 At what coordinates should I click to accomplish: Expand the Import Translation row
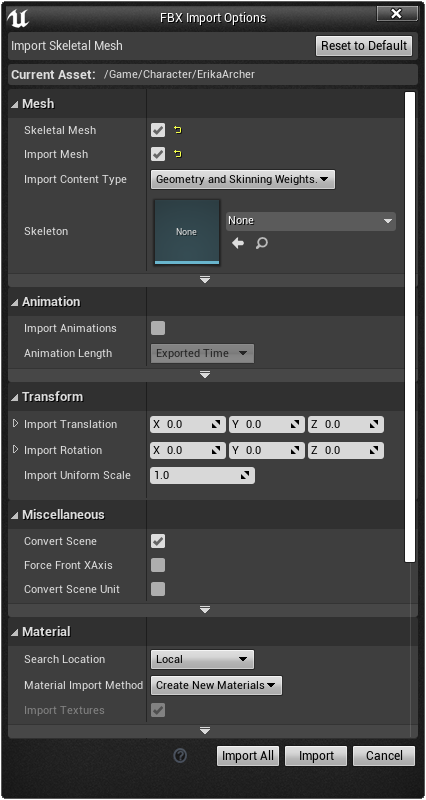[15, 423]
